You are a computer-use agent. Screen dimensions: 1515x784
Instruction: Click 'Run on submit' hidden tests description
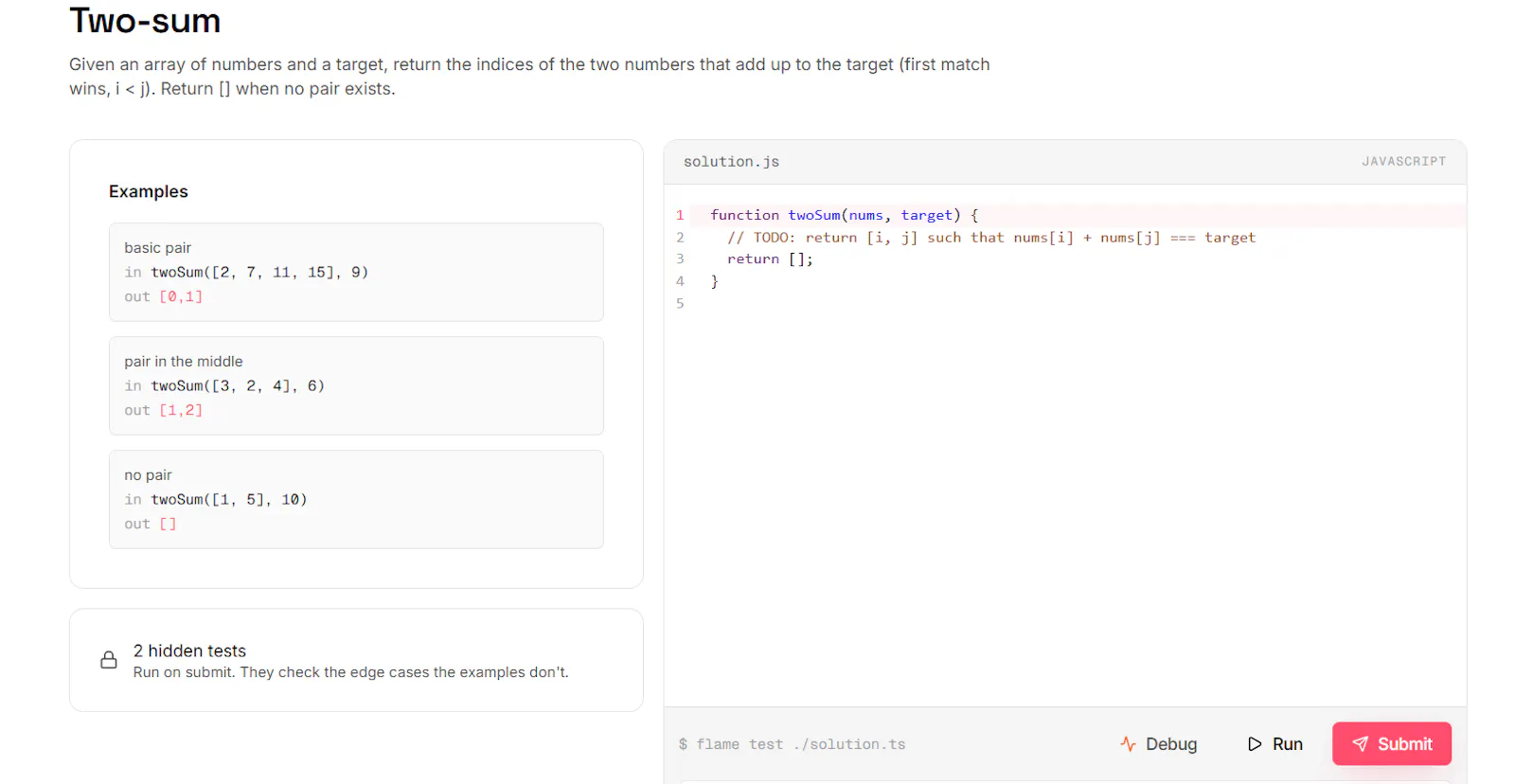pyautogui.click(x=351, y=672)
